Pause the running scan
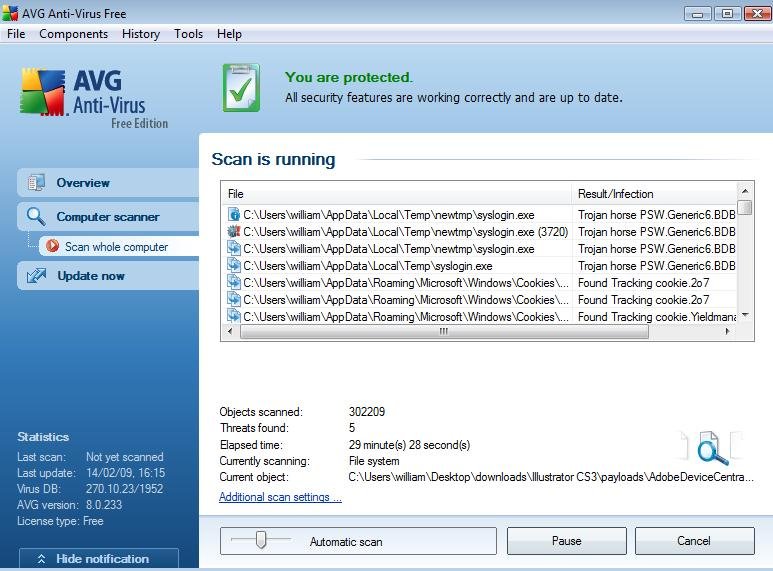The height and width of the screenshot is (571, 773). coord(566,541)
